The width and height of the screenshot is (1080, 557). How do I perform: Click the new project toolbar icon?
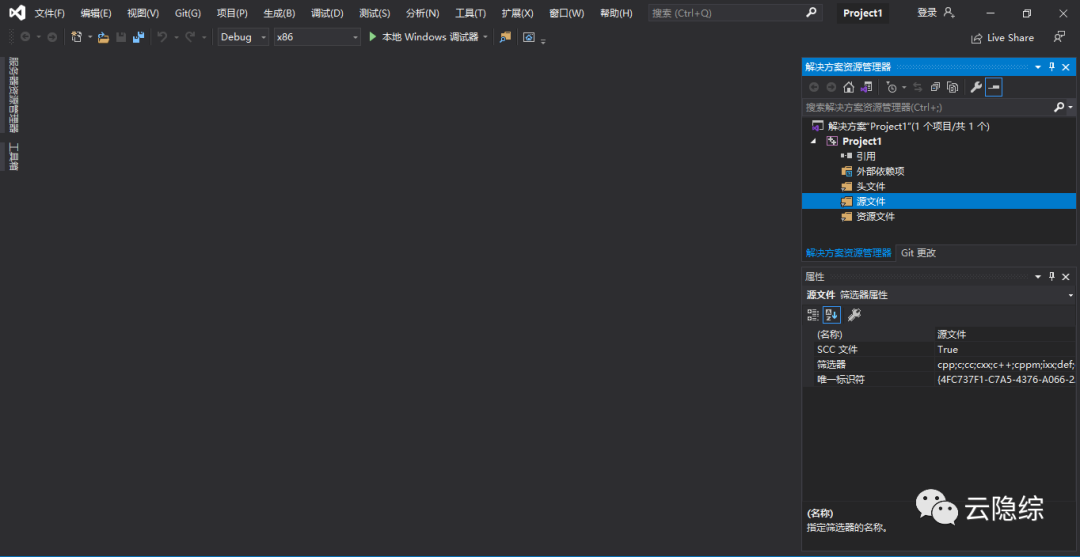click(76, 37)
